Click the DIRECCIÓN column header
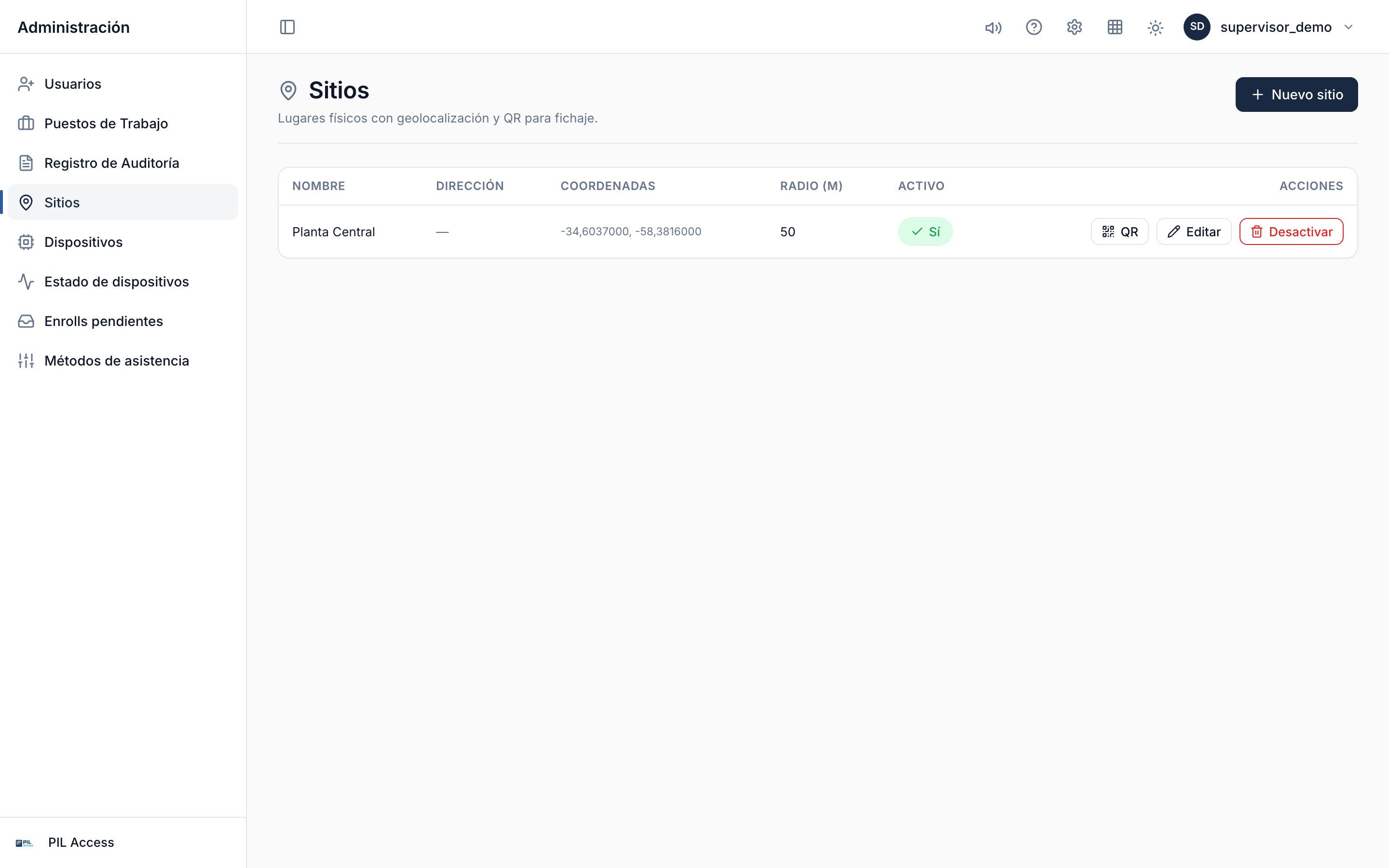 tap(469, 186)
